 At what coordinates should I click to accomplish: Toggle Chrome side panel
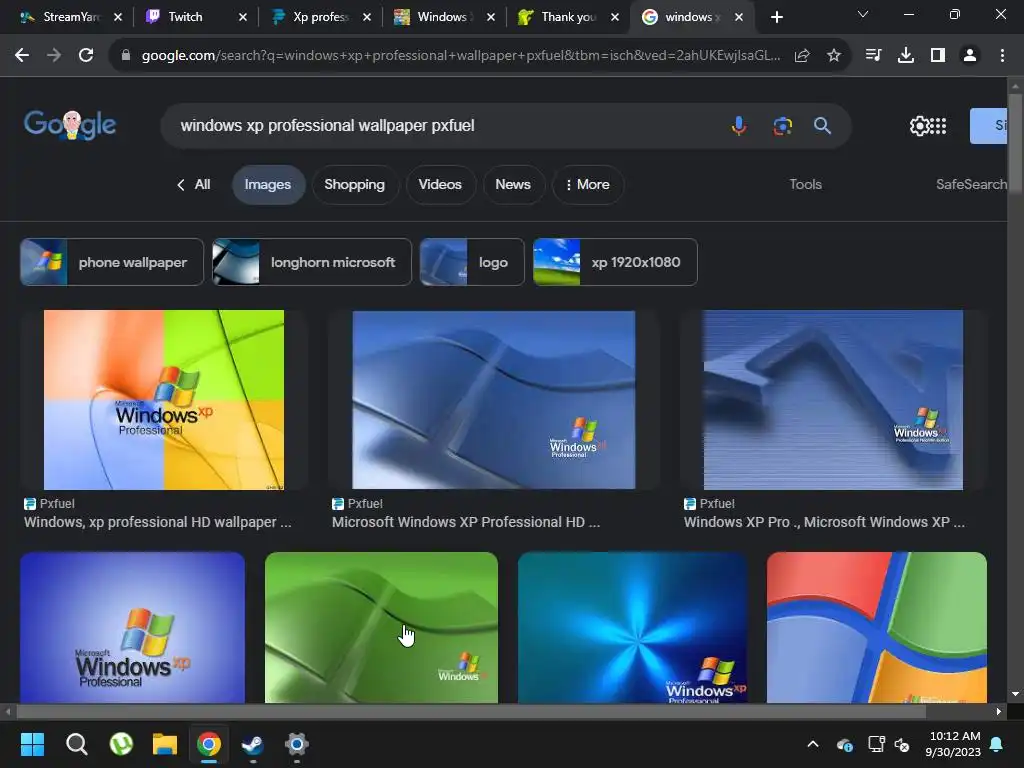(x=938, y=56)
